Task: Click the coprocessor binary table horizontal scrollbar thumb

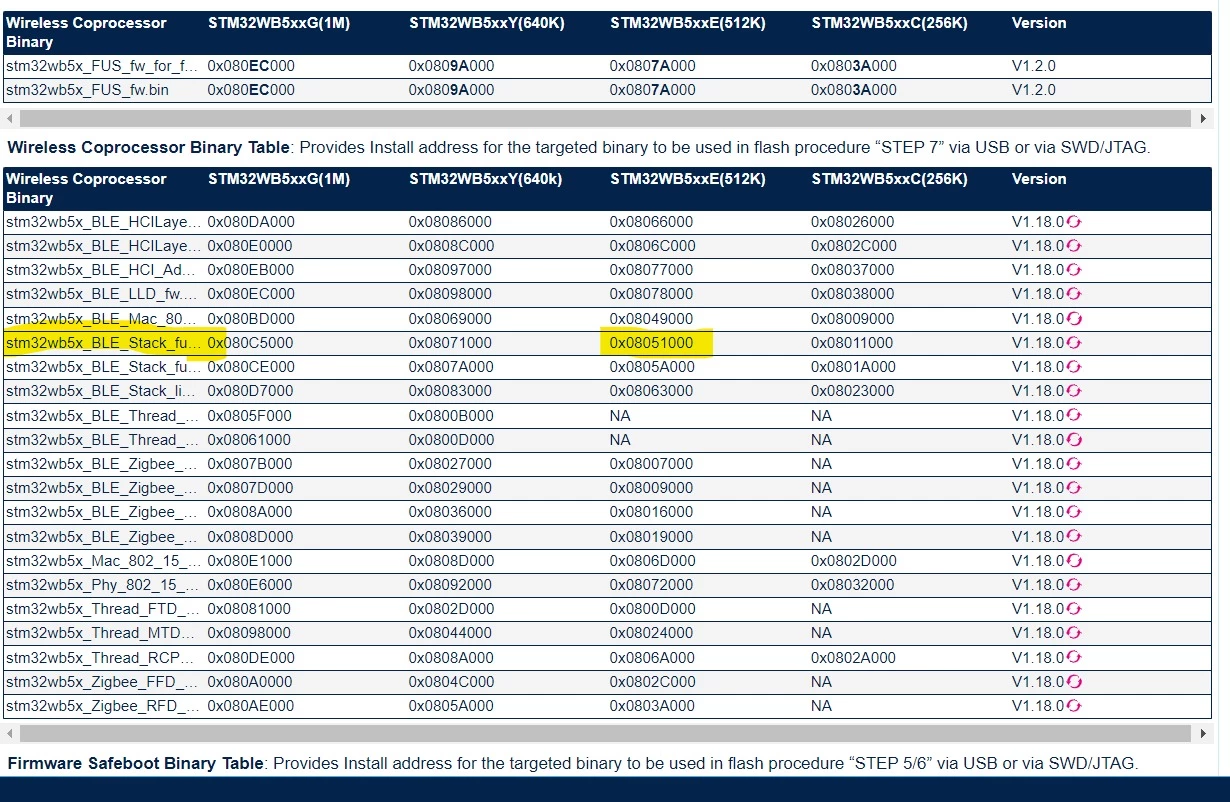Action: point(605,734)
